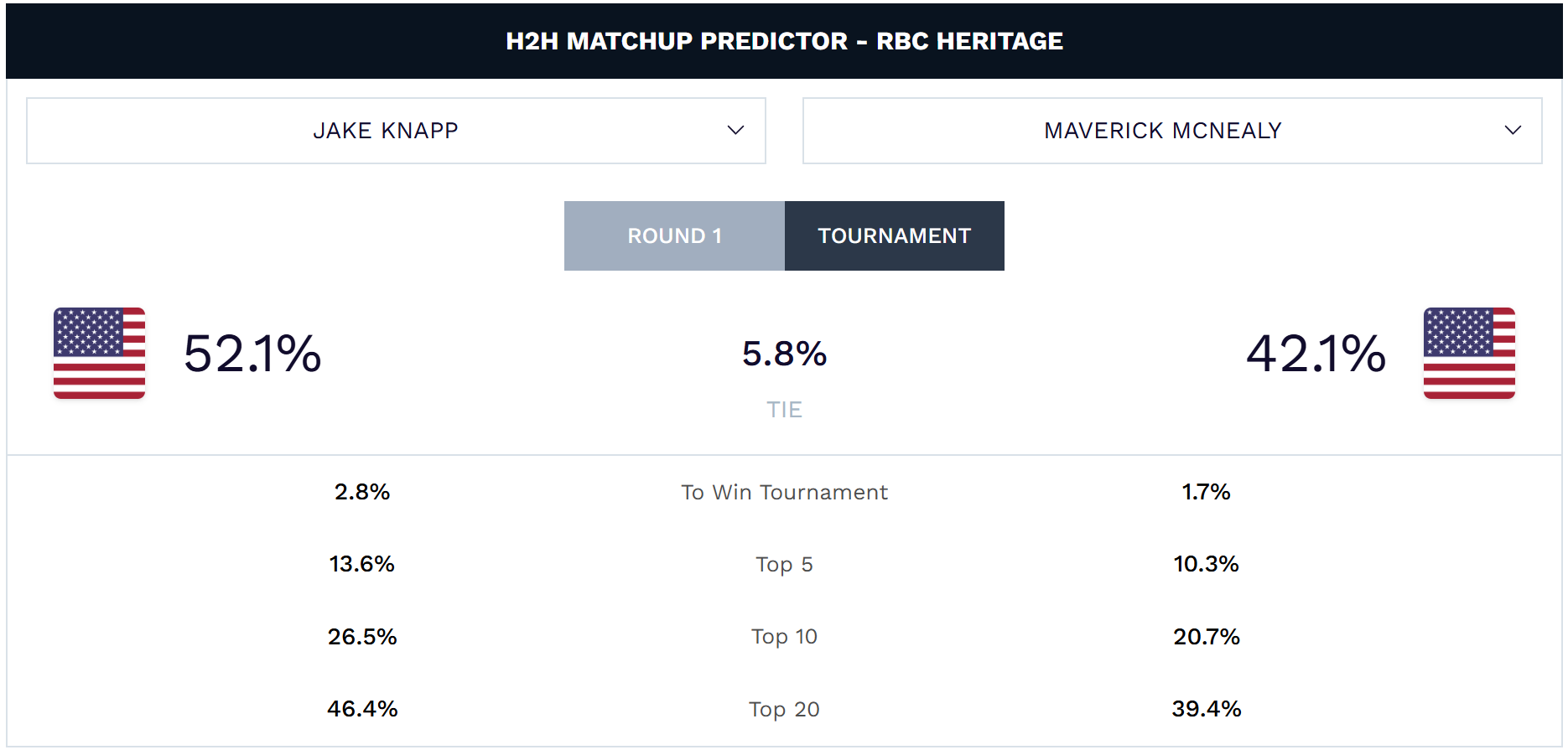Click the To Win Tournament row label
Screen dimensions: 1568x755
coord(784,493)
